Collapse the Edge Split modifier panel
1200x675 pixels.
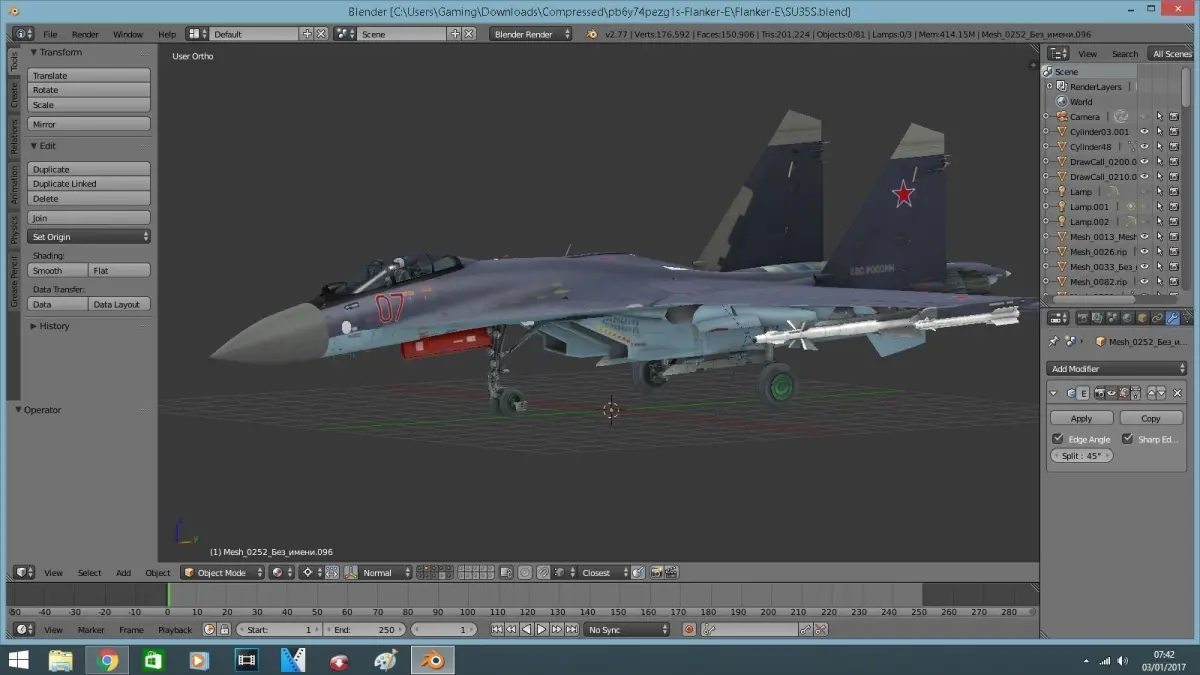1053,393
